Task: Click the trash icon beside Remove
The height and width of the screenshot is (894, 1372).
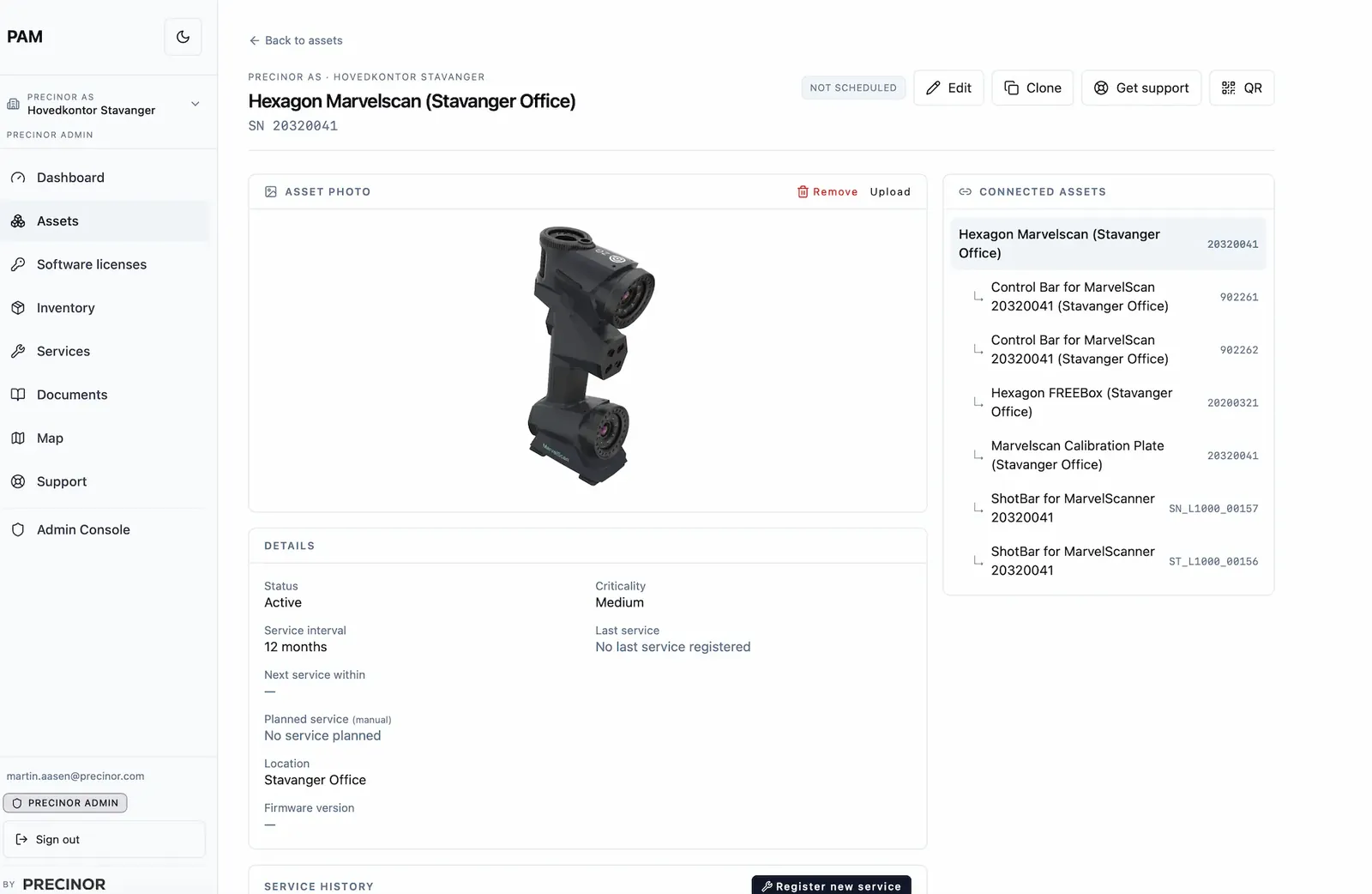Action: click(803, 192)
